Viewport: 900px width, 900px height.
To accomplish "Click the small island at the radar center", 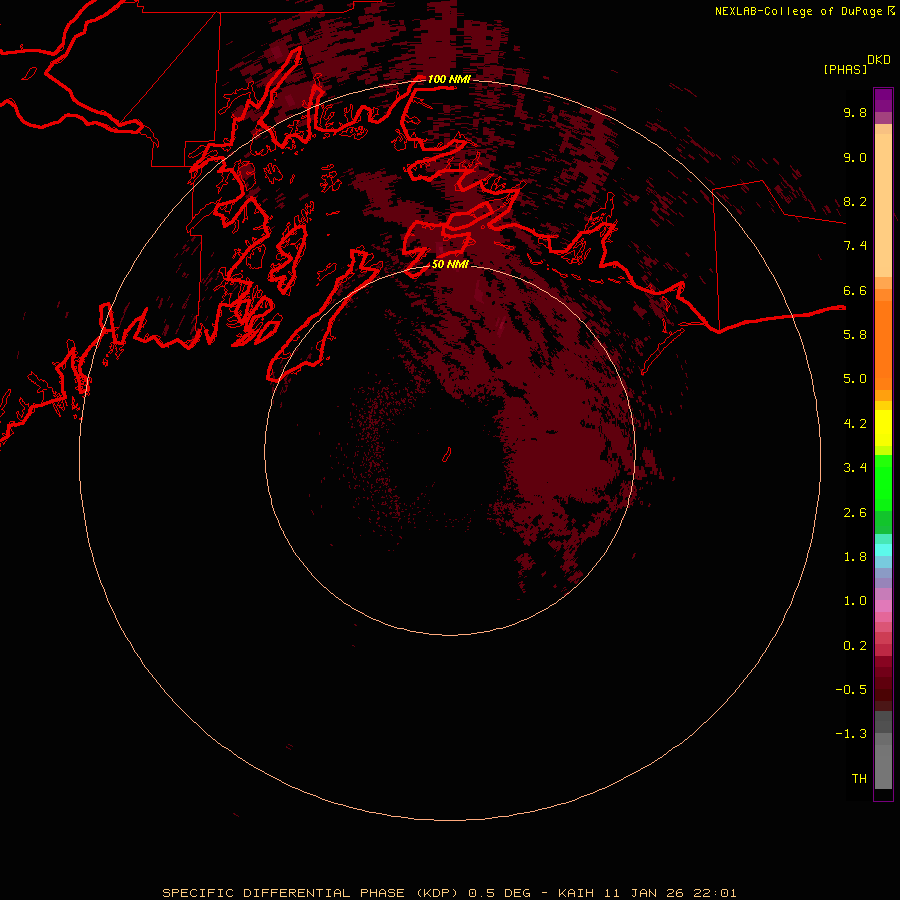I will point(447,455).
